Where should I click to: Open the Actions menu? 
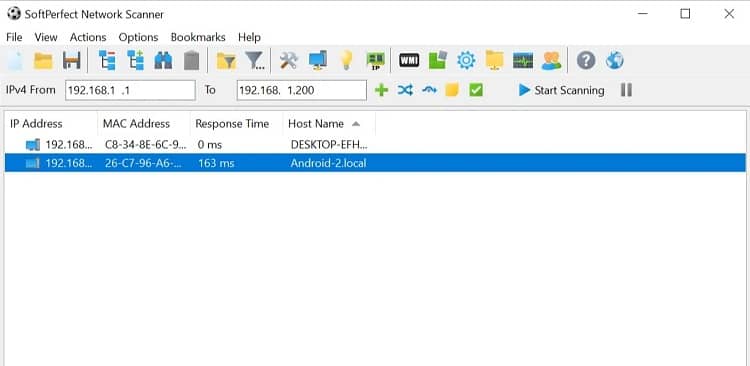click(x=88, y=37)
